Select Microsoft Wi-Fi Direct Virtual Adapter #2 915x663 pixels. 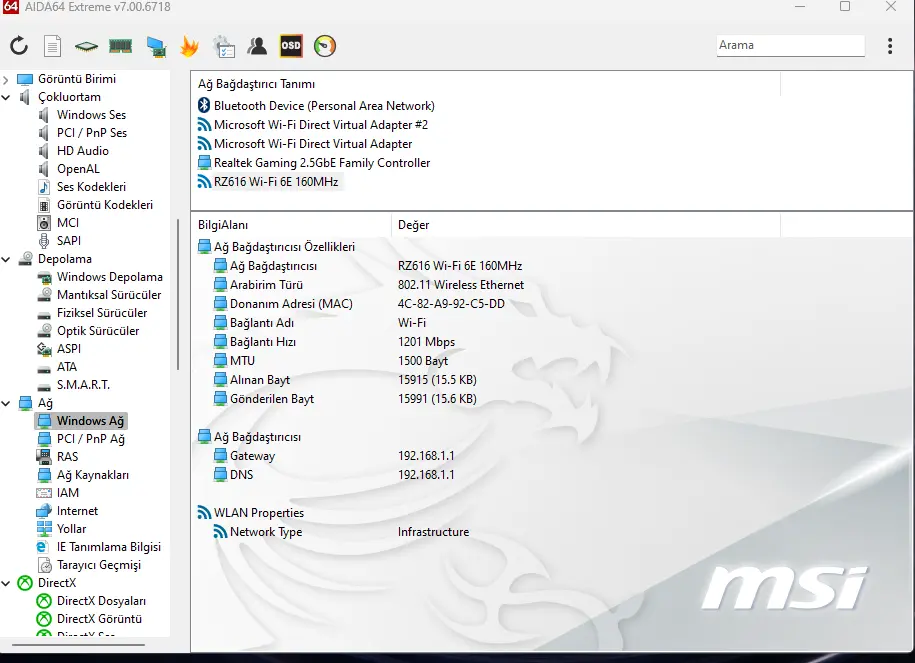tap(321, 125)
